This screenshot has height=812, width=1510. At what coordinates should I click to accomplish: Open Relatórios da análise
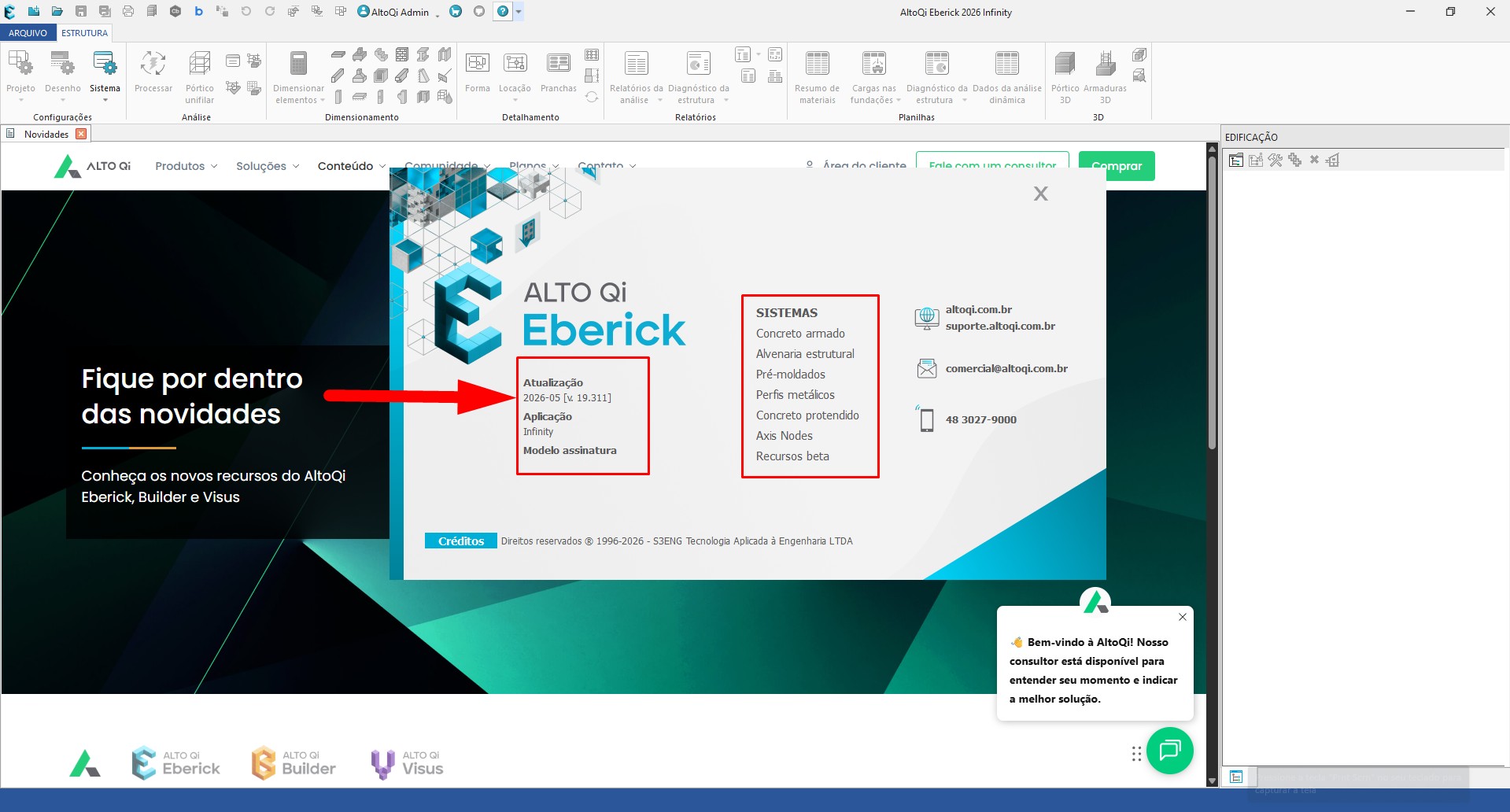click(x=636, y=77)
